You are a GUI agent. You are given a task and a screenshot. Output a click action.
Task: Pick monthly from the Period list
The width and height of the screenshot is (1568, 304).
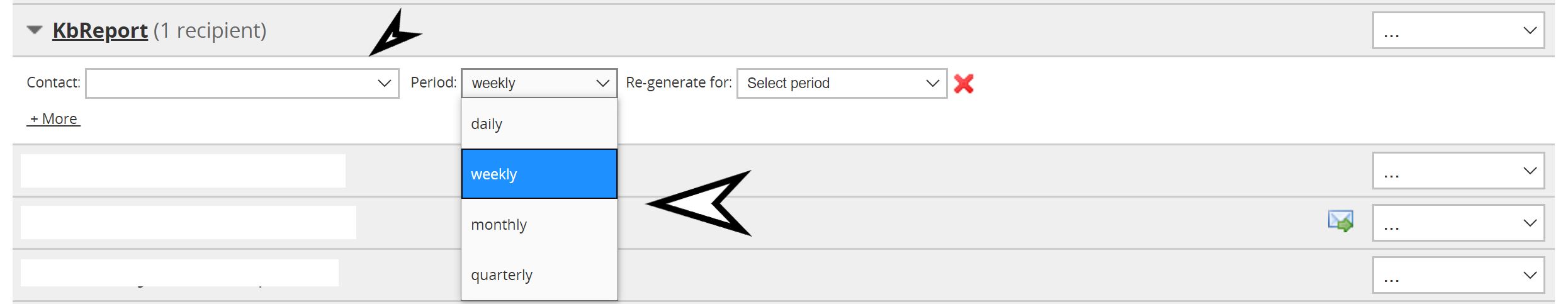(x=539, y=225)
